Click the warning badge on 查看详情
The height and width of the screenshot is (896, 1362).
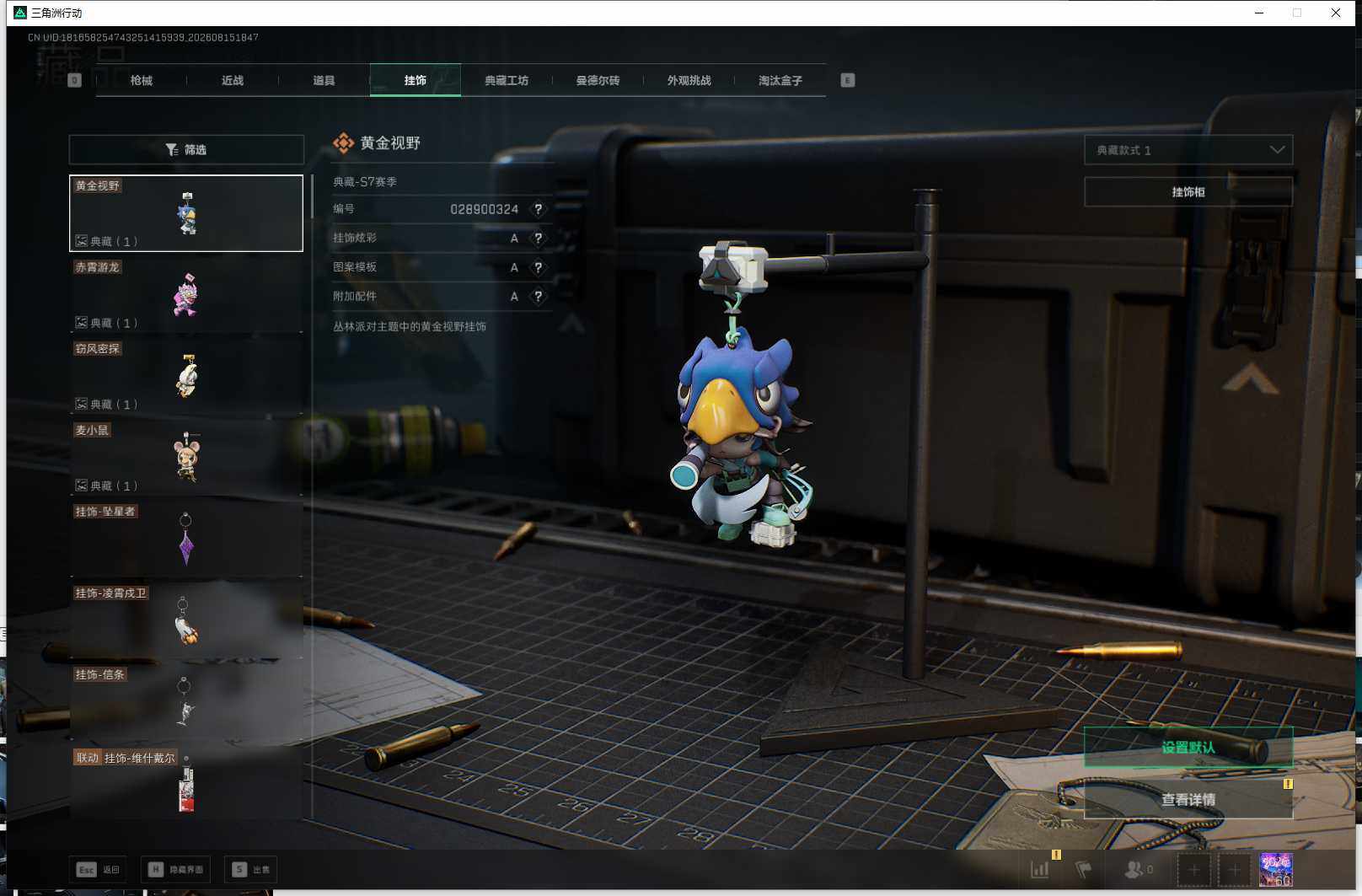click(1288, 784)
